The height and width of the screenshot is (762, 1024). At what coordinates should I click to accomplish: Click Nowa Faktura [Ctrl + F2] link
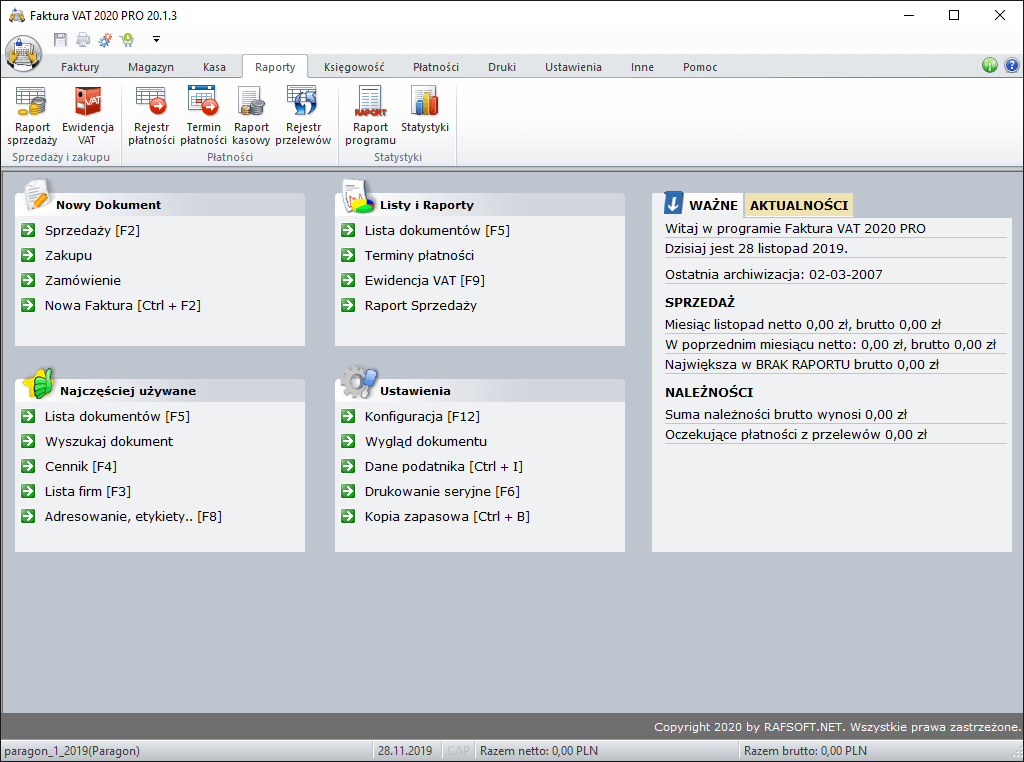click(123, 306)
